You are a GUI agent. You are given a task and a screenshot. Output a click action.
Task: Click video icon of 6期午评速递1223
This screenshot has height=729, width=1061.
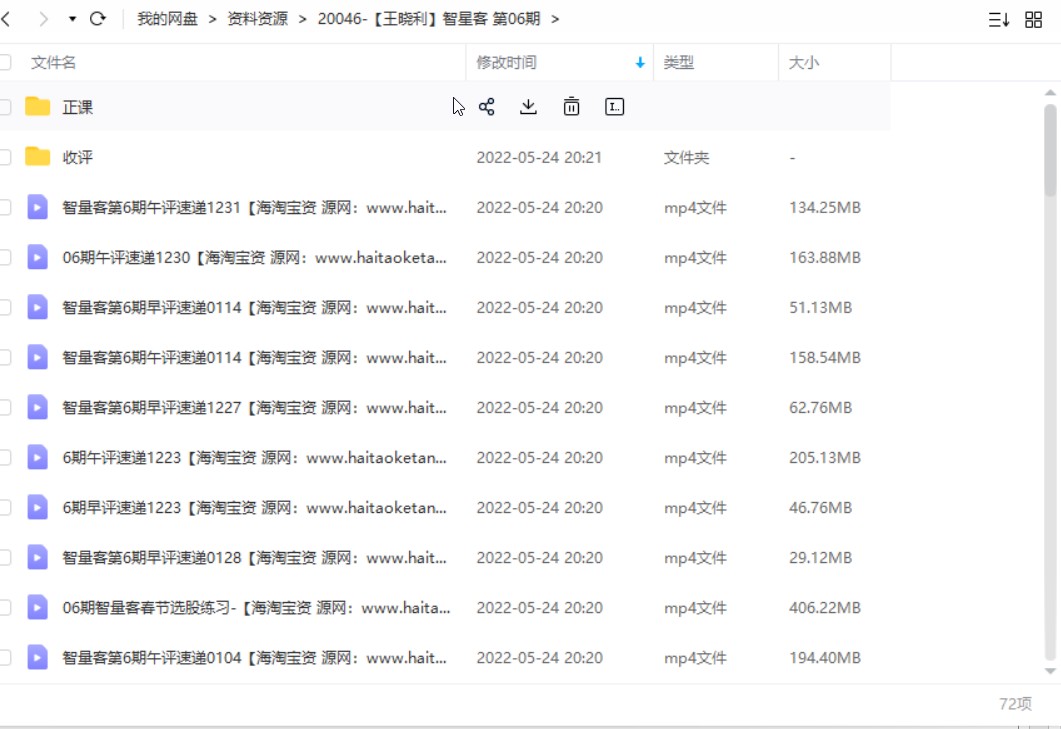[37, 458]
